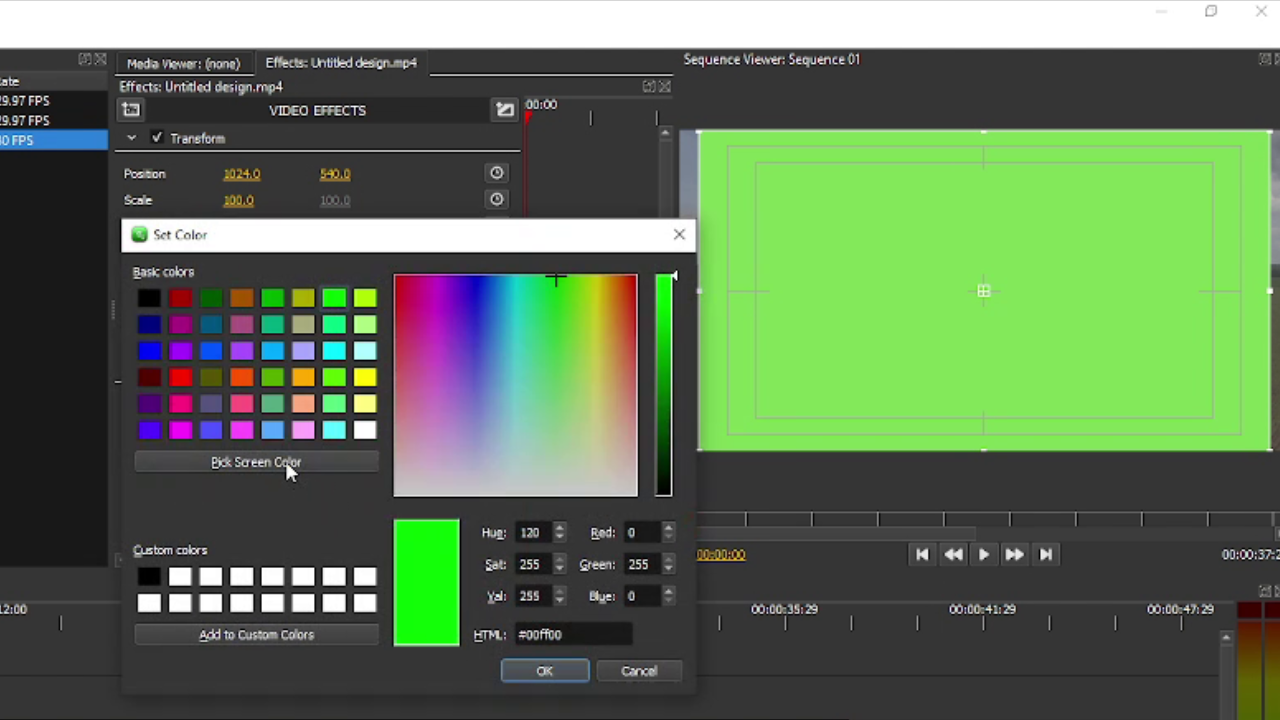Collapse the Transform effect section
Screen dimensions: 1280x720
131,138
